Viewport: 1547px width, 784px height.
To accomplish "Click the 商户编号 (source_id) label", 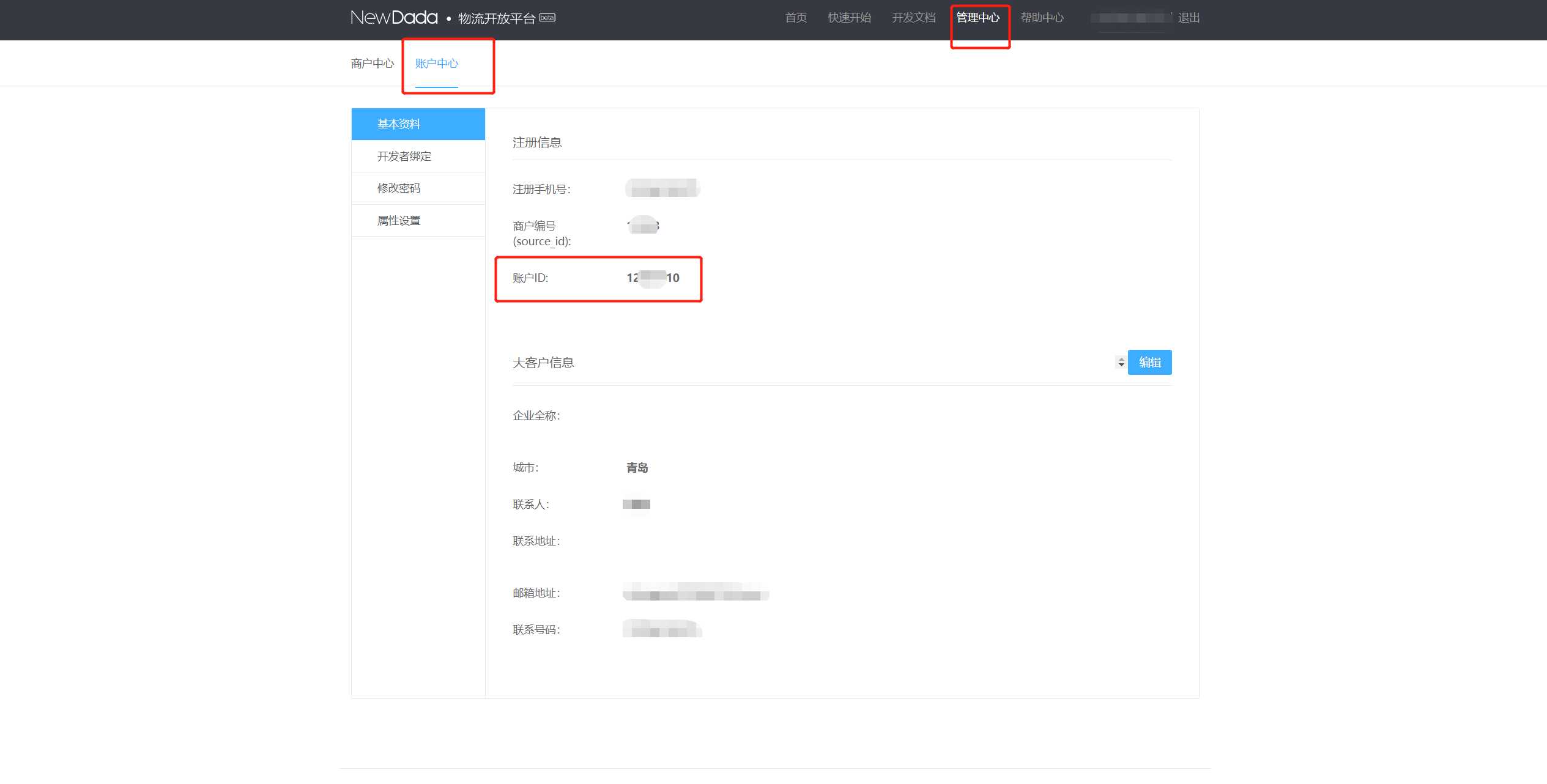I will pyautogui.click(x=542, y=234).
